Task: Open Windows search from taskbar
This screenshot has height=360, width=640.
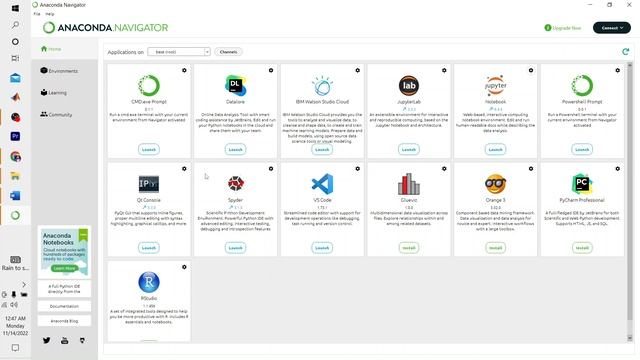Action: pos(15,25)
